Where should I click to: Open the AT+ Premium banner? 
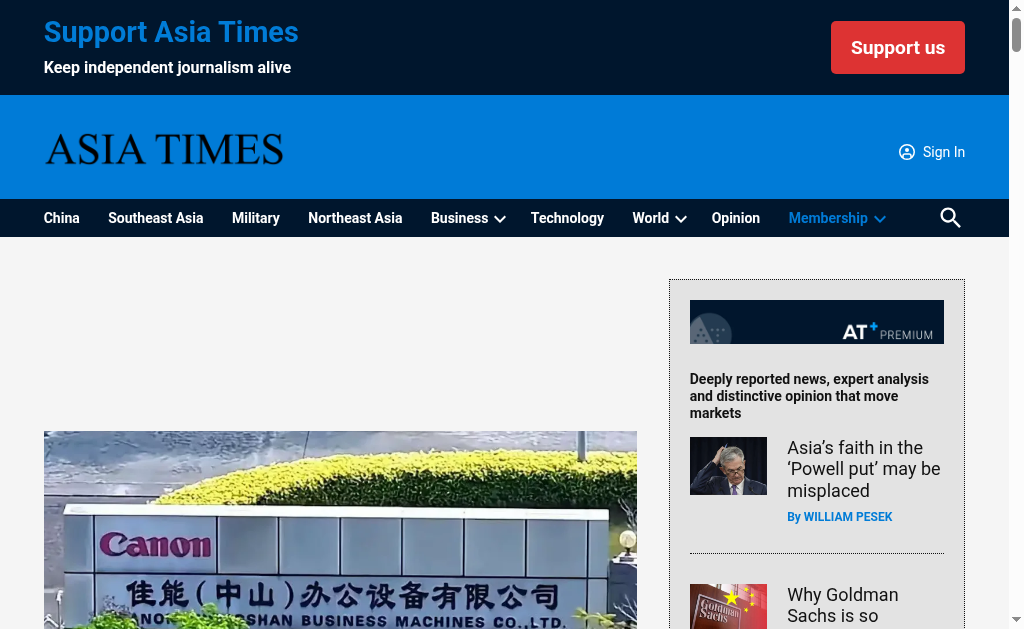tap(816, 322)
